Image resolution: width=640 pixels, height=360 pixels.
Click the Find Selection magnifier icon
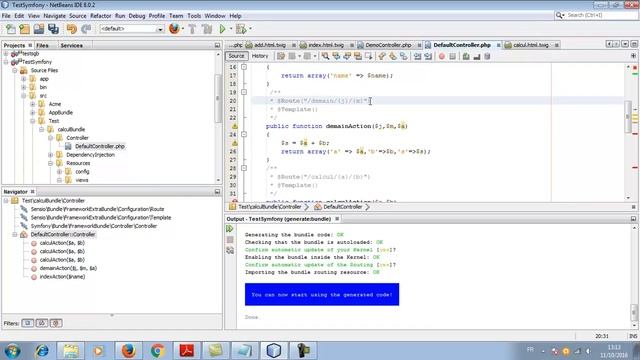click(325, 56)
